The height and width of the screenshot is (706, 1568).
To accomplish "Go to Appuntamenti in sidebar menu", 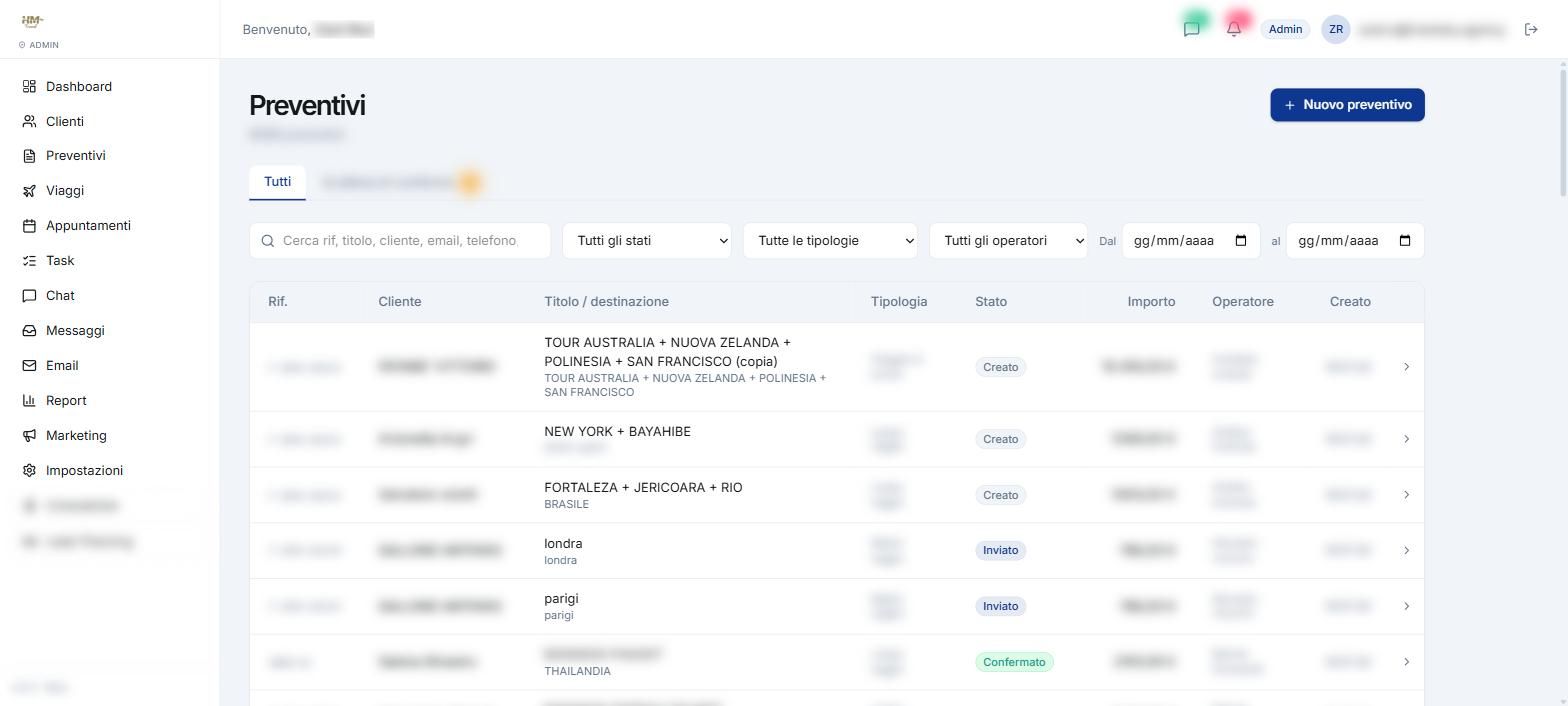I will (x=88, y=226).
